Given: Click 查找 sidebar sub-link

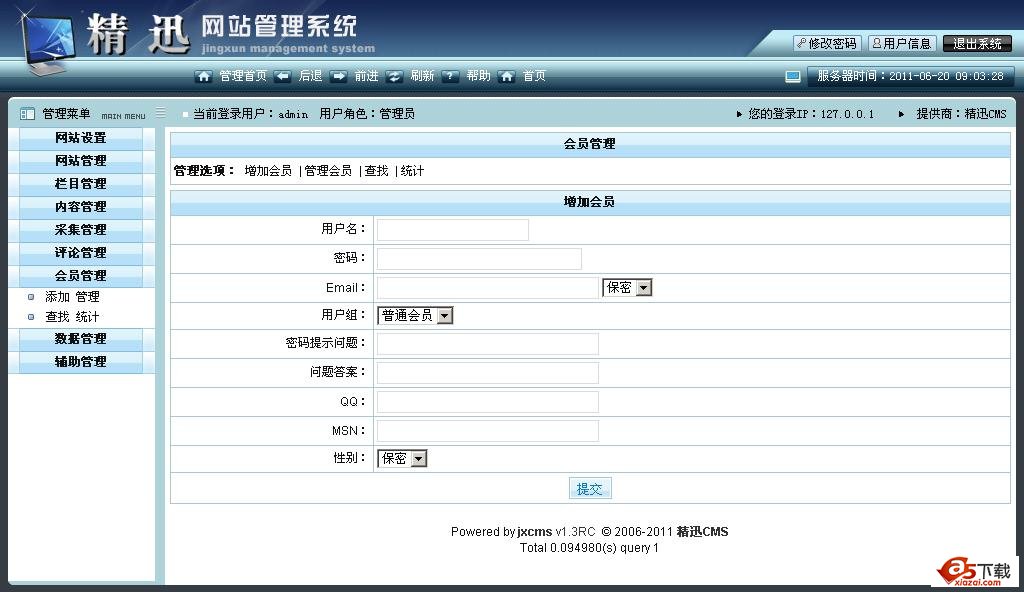Looking at the screenshot, I should click(x=57, y=317).
